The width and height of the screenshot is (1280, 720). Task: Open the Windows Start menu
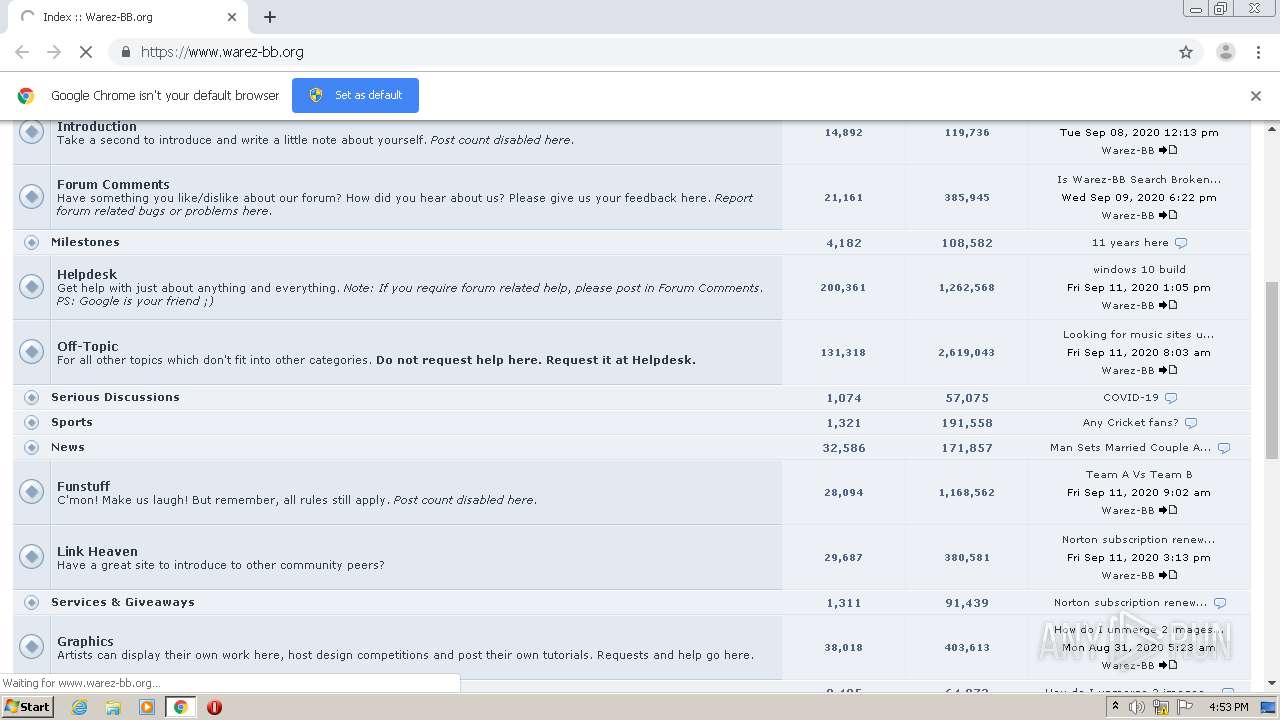point(28,706)
